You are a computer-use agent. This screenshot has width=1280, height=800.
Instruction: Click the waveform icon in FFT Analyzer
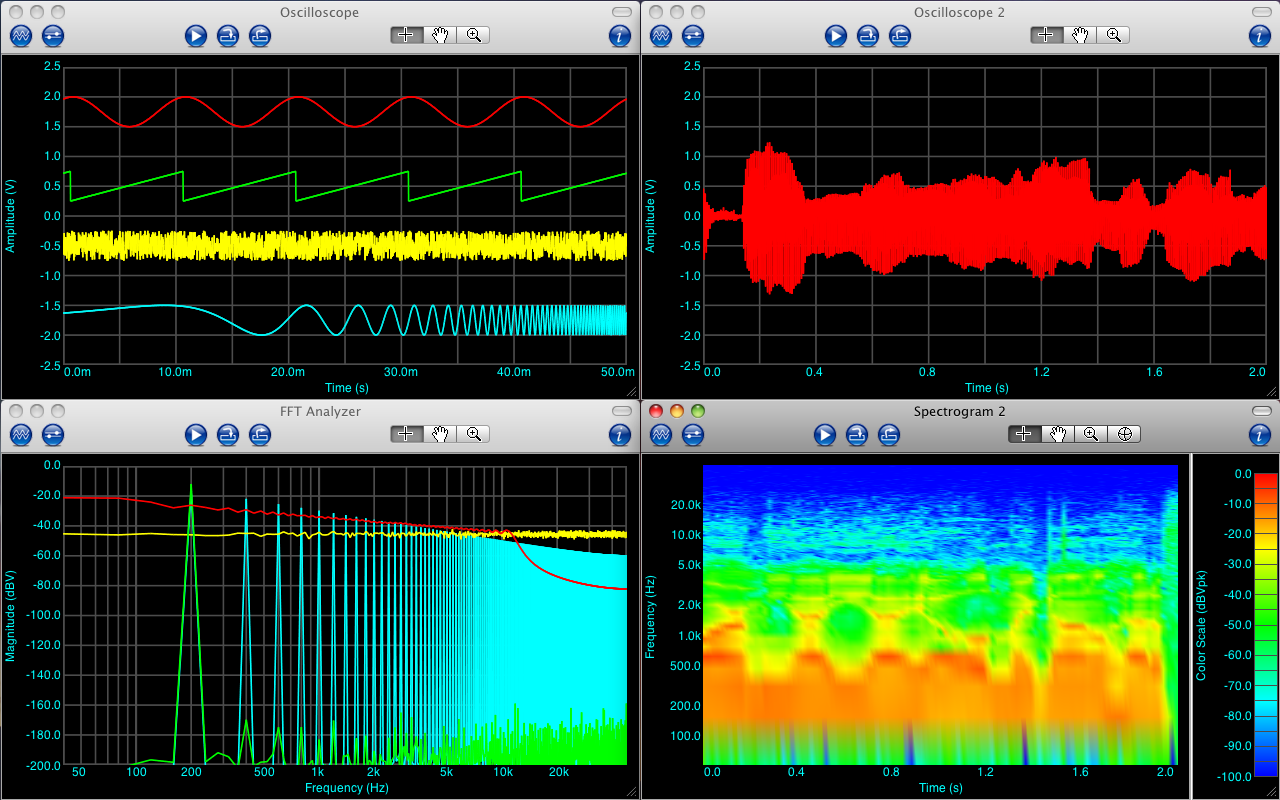(x=21, y=435)
